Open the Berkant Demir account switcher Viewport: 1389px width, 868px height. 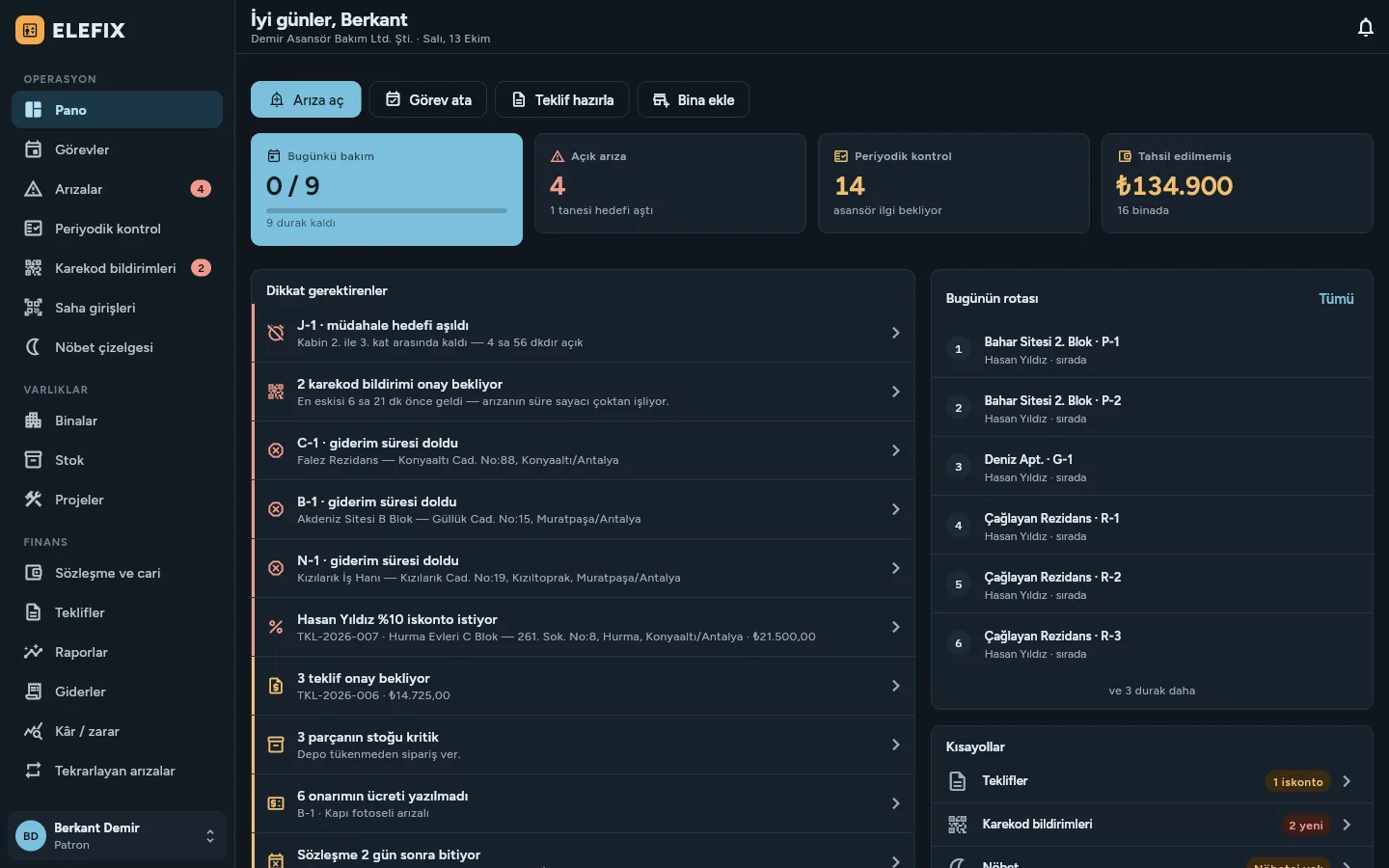pos(117,836)
